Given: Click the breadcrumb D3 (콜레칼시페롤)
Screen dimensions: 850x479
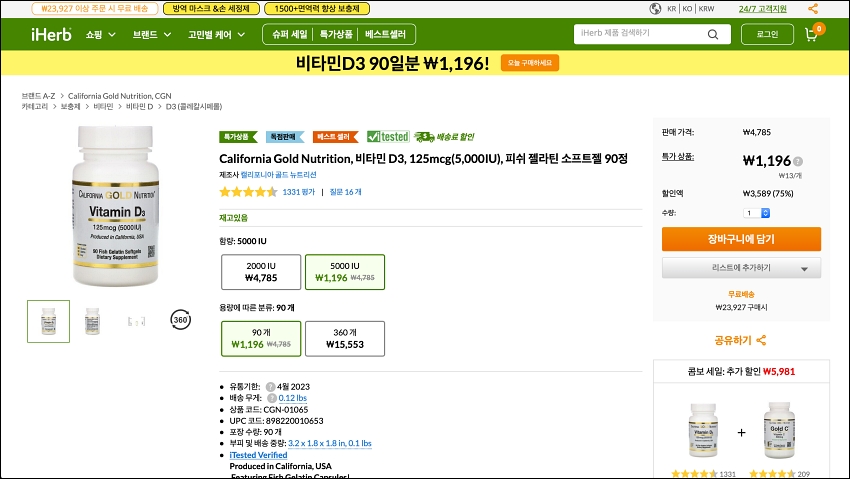Looking at the screenshot, I should click(x=194, y=107).
